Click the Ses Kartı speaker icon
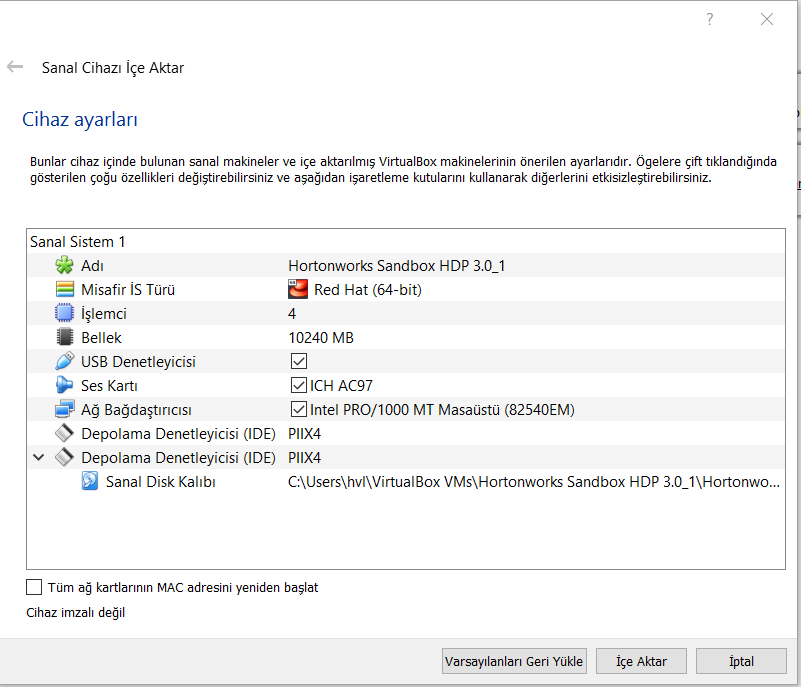This screenshot has width=801, height=687. click(64, 385)
